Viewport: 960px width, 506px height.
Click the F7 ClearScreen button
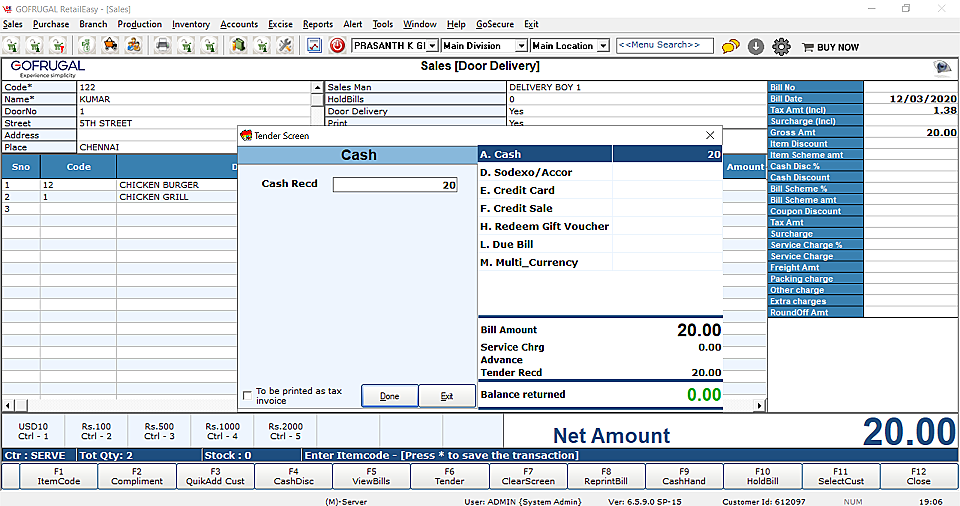coord(528,476)
